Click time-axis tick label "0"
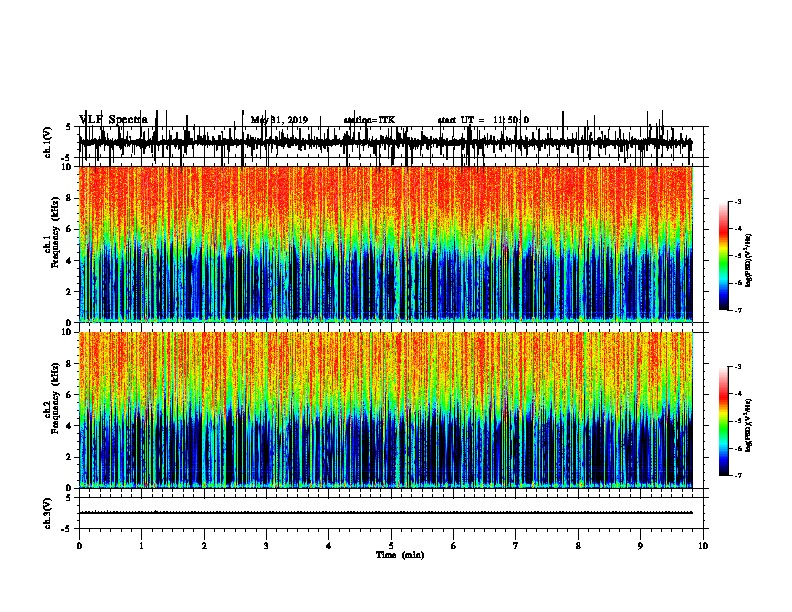Image resolution: width=792 pixels, height=612 pixels. tap(79, 546)
